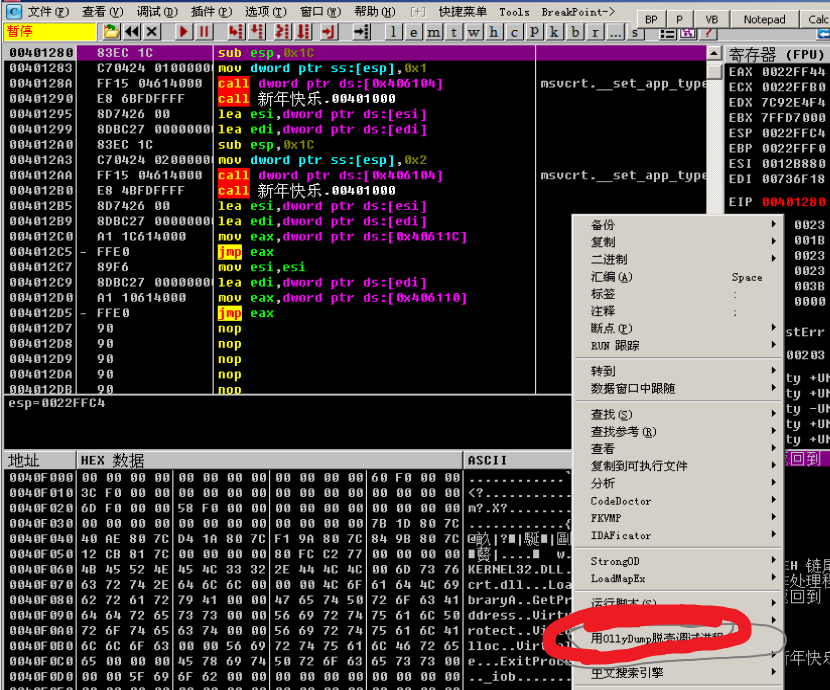Click the Notepad button
Image resolution: width=830 pixels, height=690 pixels.
click(x=764, y=19)
